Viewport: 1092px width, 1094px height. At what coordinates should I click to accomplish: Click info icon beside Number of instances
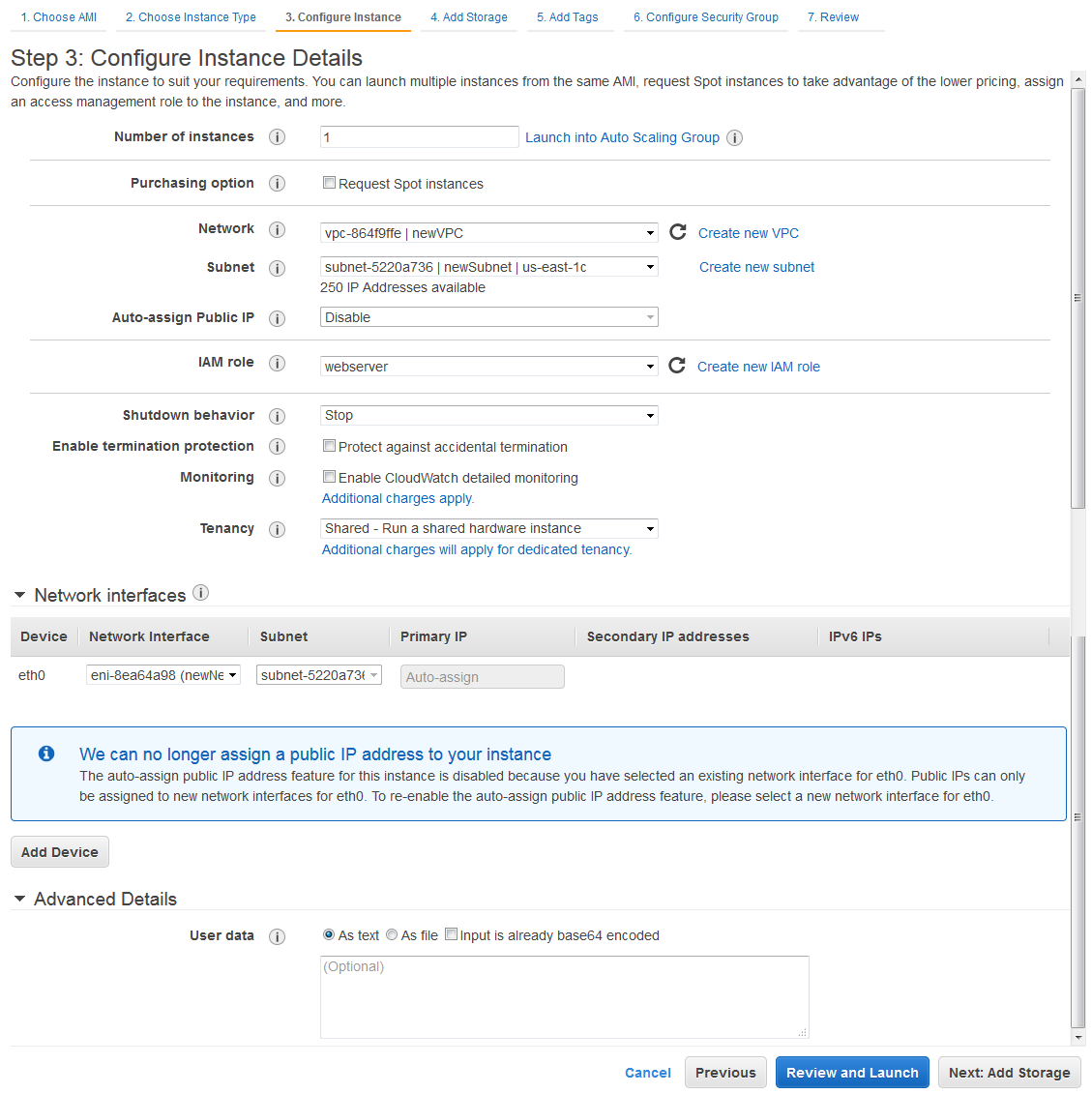click(x=277, y=137)
